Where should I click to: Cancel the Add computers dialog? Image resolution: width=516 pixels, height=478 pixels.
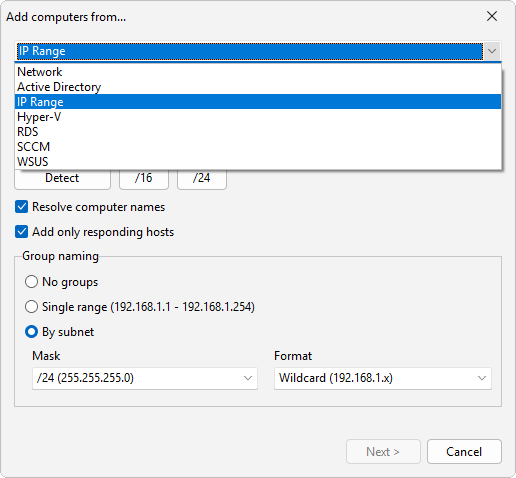tap(464, 452)
